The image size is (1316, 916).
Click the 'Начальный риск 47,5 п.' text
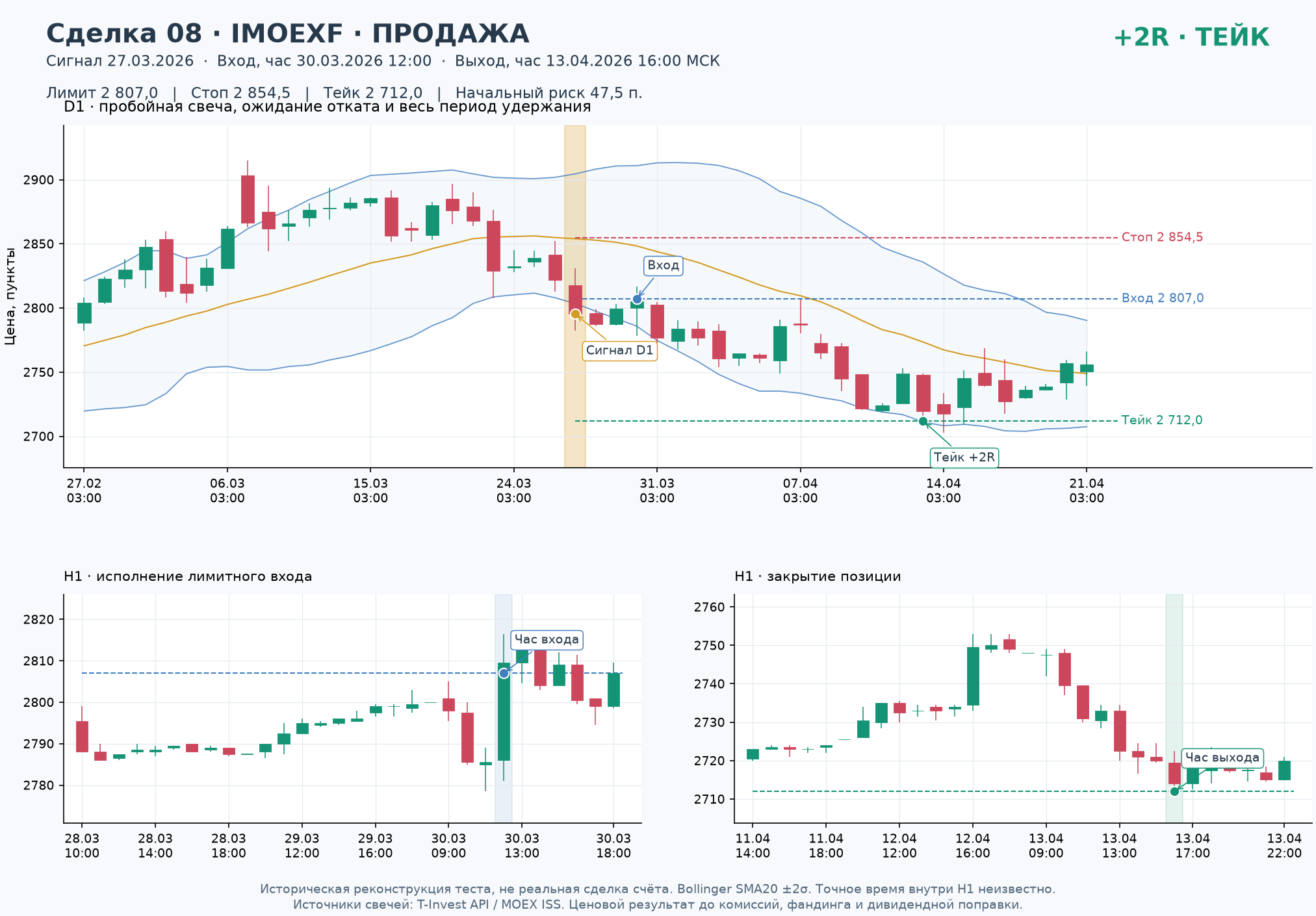click(548, 93)
